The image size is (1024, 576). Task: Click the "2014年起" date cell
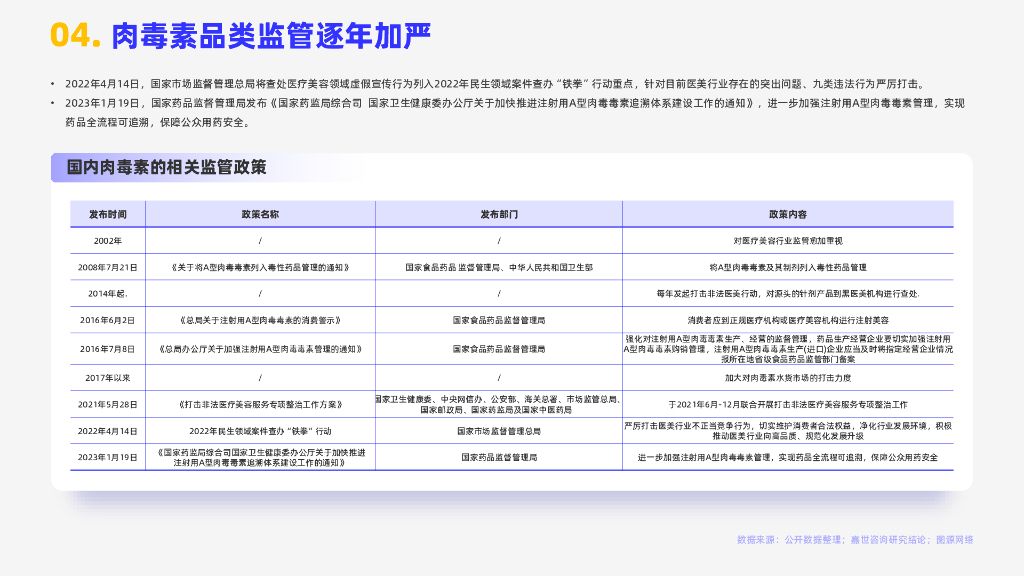click(107, 294)
